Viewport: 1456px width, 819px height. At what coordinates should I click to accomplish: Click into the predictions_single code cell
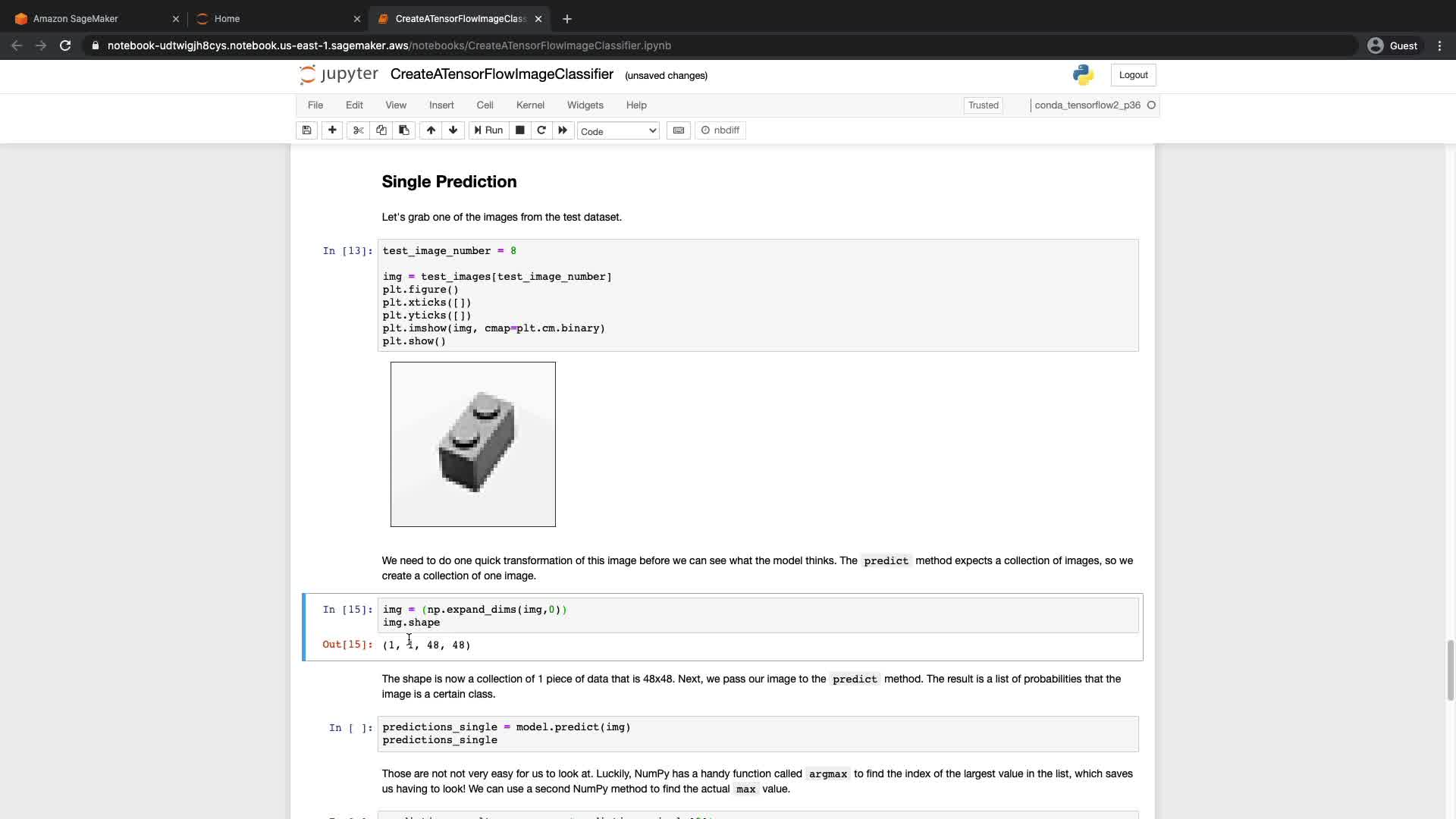[757, 733]
